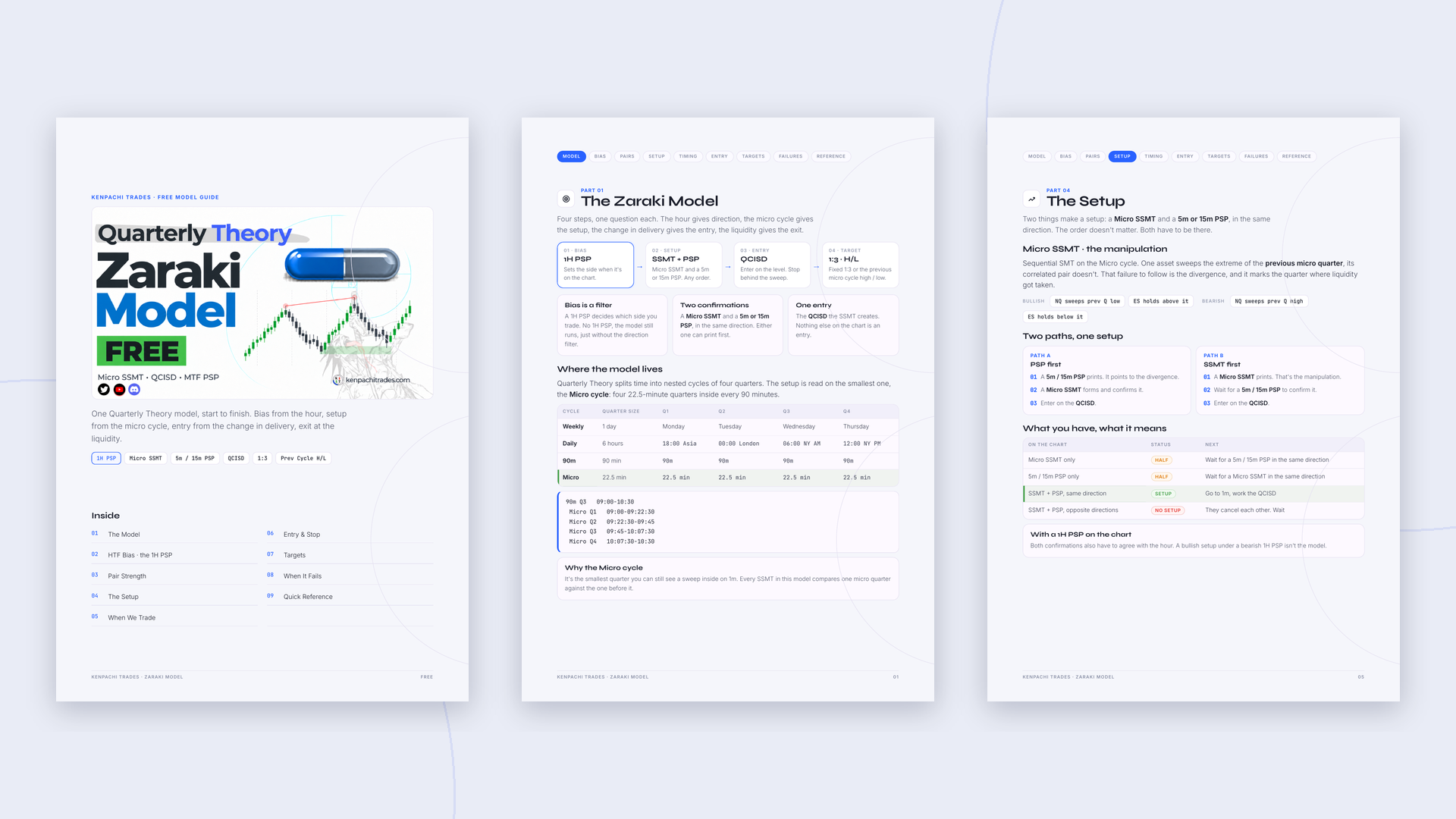The width and height of the screenshot is (1456, 819).
Task: Click the highlighted Micro row in the cycle table
Action: (728, 478)
